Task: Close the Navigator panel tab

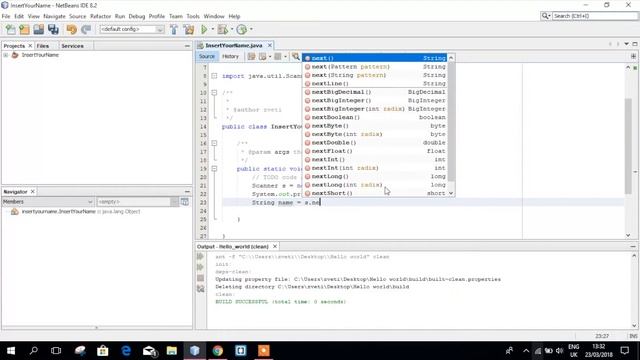Action: [33, 191]
